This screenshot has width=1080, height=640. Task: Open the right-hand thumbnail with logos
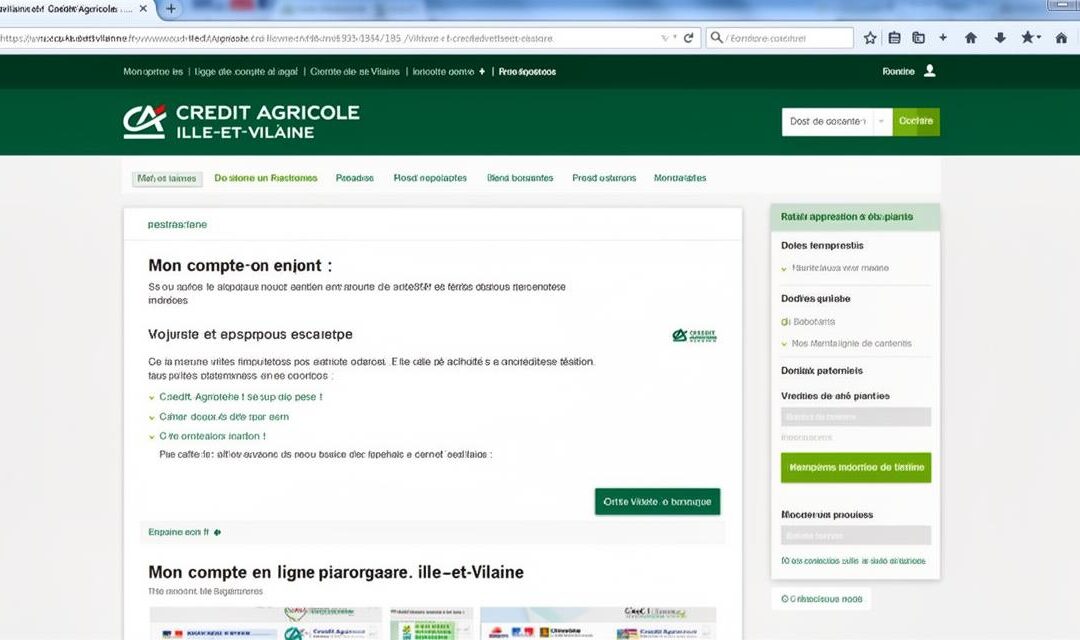coord(599,623)
